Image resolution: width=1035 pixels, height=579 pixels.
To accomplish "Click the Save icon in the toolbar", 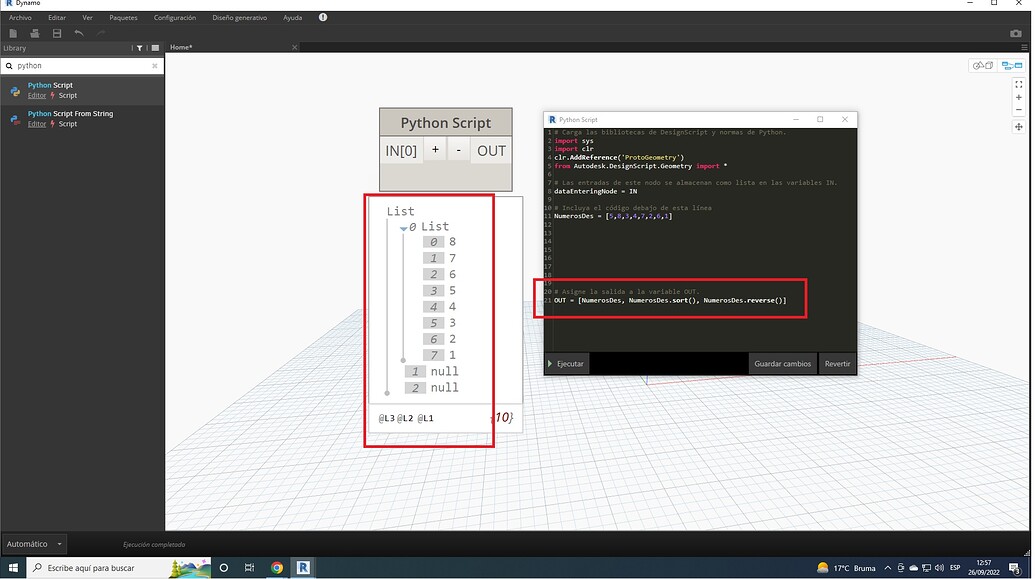I will click(57, 32).
